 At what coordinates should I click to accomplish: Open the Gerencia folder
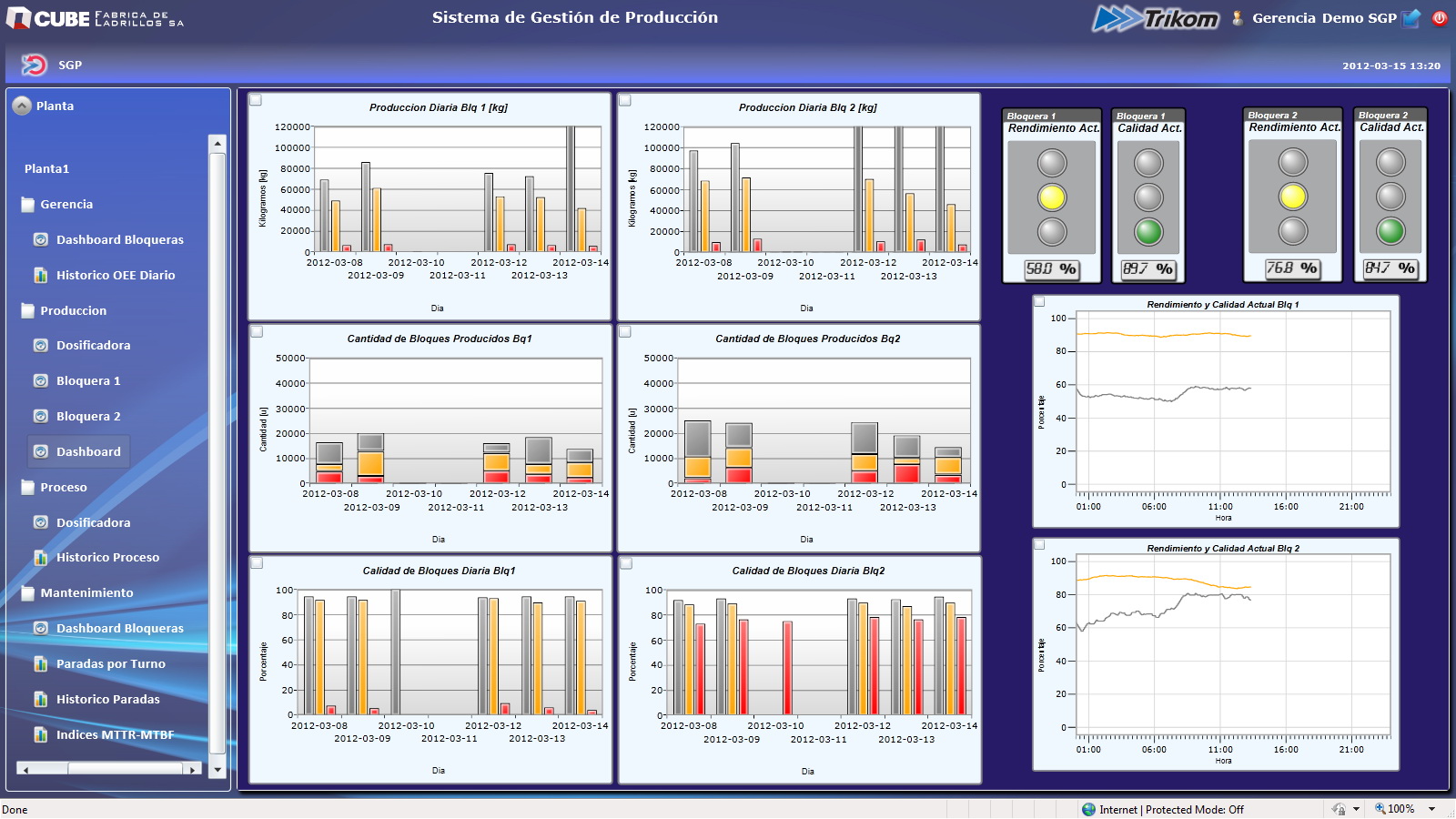pos(28,205)
